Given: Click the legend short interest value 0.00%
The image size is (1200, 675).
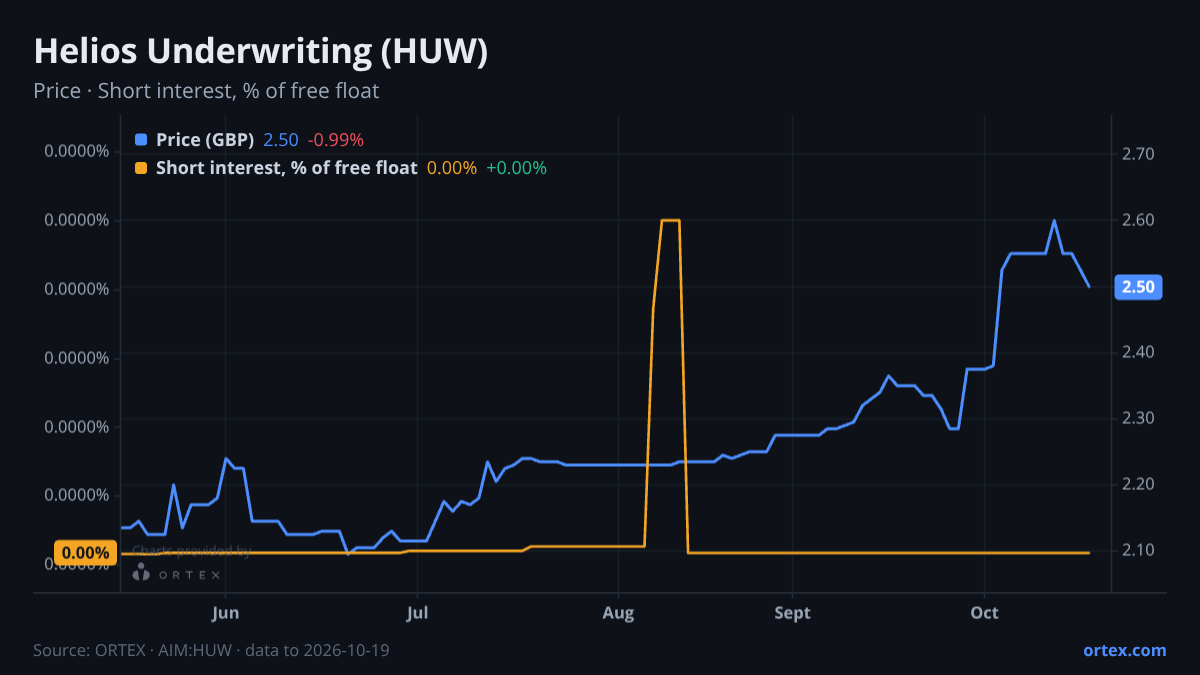Looking at the screenshot, I should coord(452,168).
